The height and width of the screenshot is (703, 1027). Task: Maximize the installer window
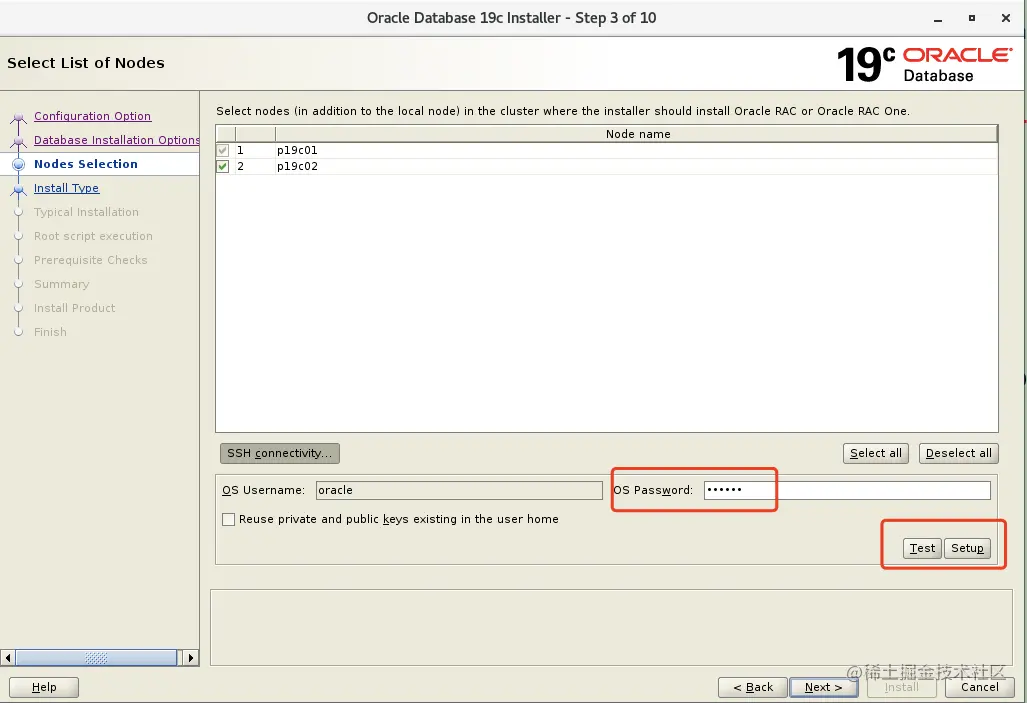(x=972, y=18)
